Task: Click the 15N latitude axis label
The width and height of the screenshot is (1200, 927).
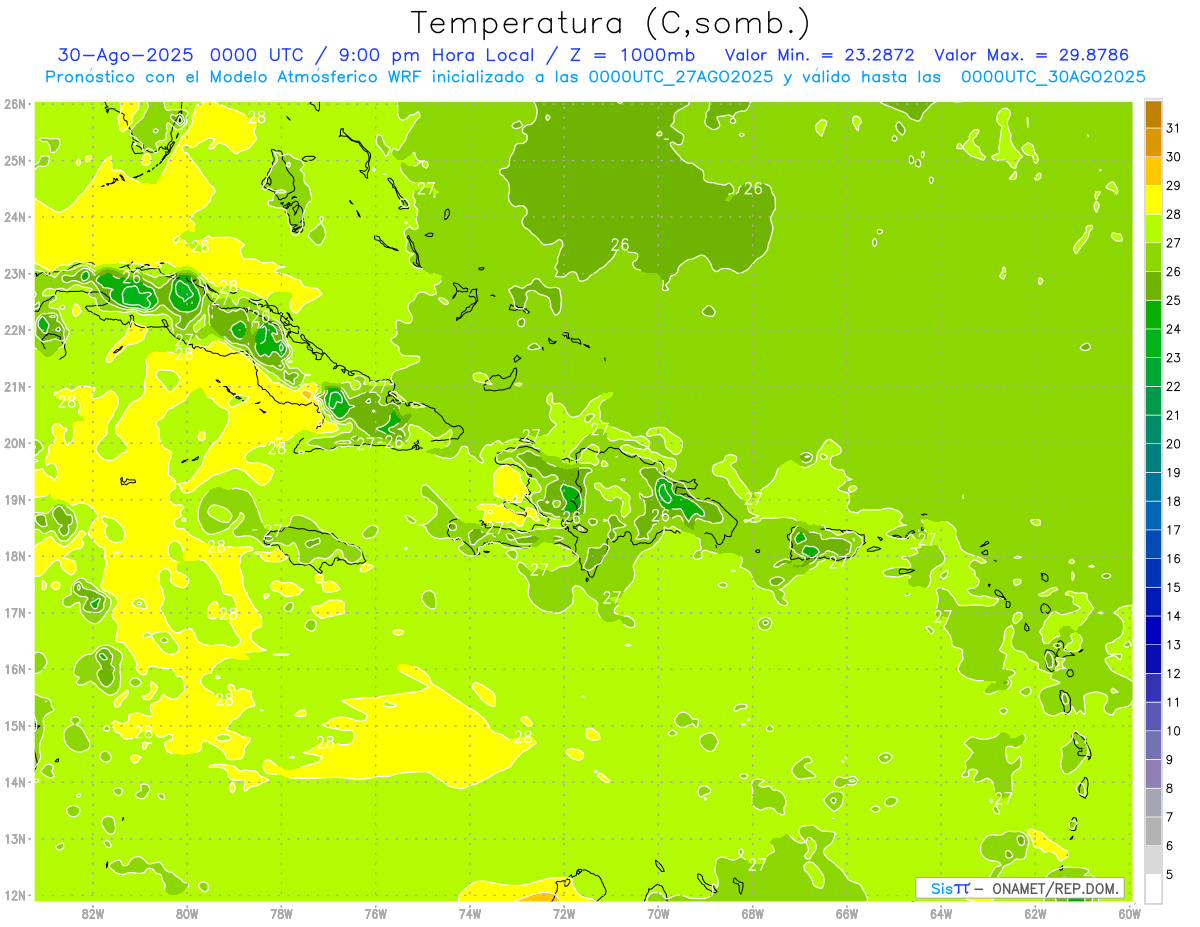Action: click(x=14, y=726)
